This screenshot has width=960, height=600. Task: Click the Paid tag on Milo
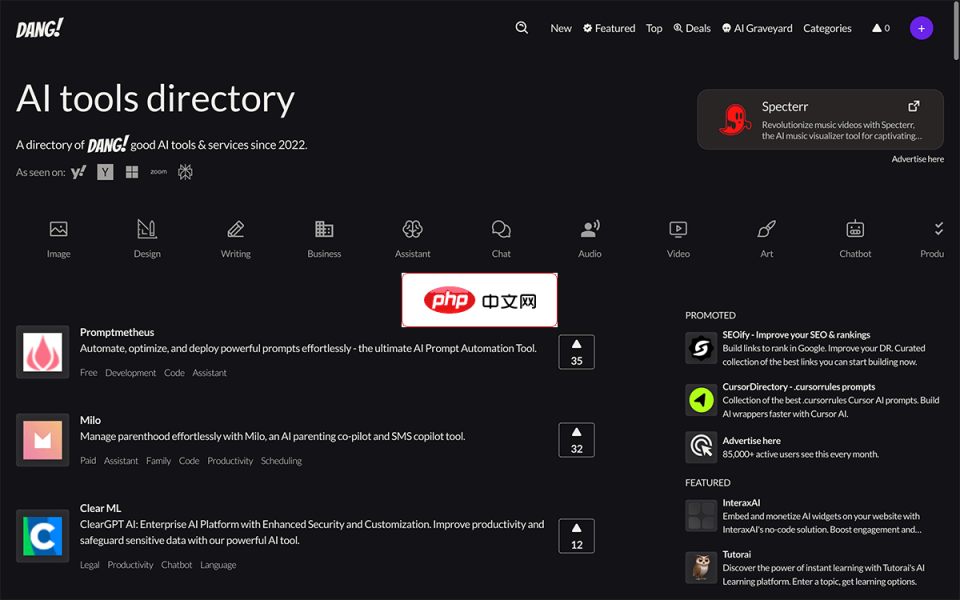(88, 460)
